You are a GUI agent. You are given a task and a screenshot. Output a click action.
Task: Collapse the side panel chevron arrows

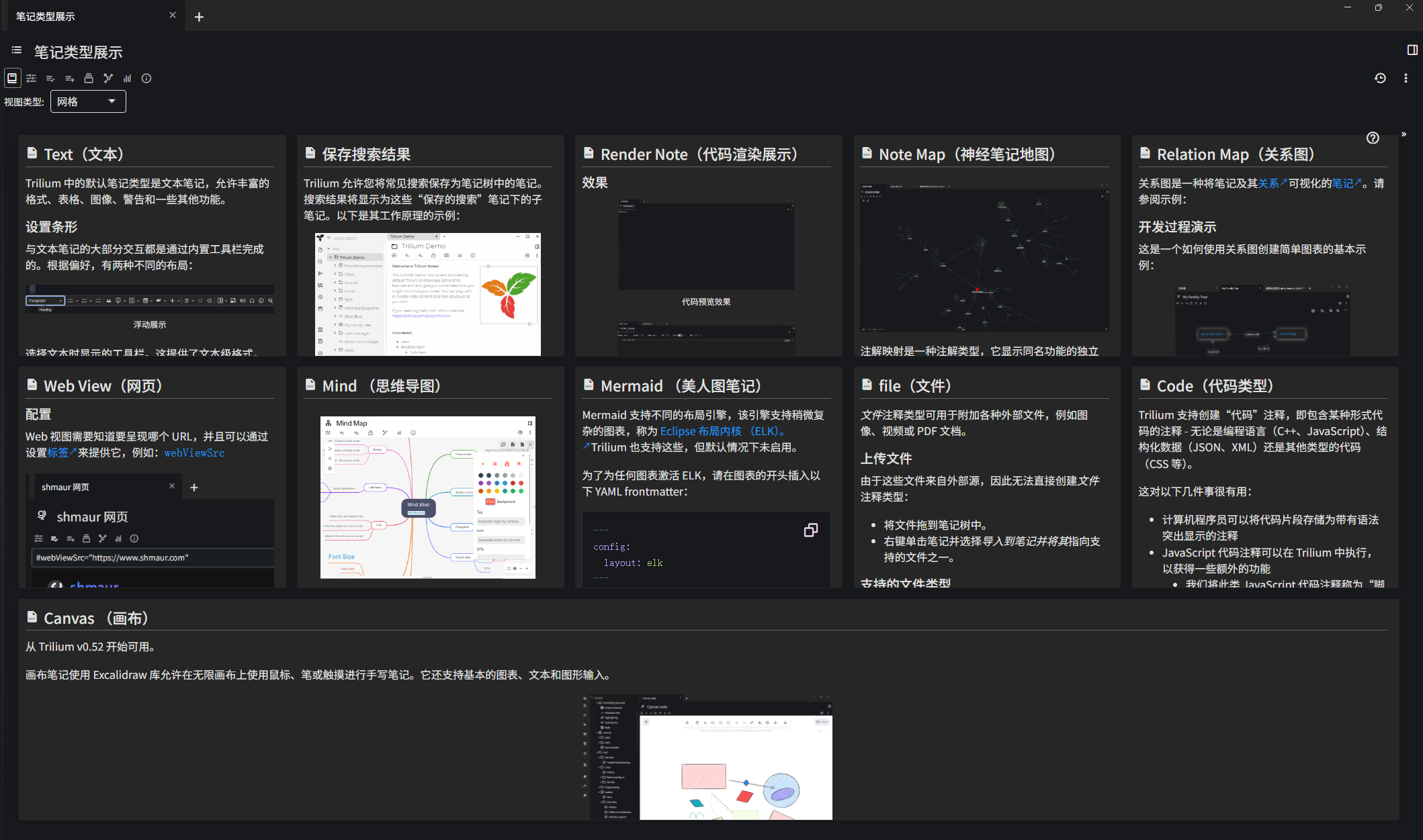click(1404, 134)
